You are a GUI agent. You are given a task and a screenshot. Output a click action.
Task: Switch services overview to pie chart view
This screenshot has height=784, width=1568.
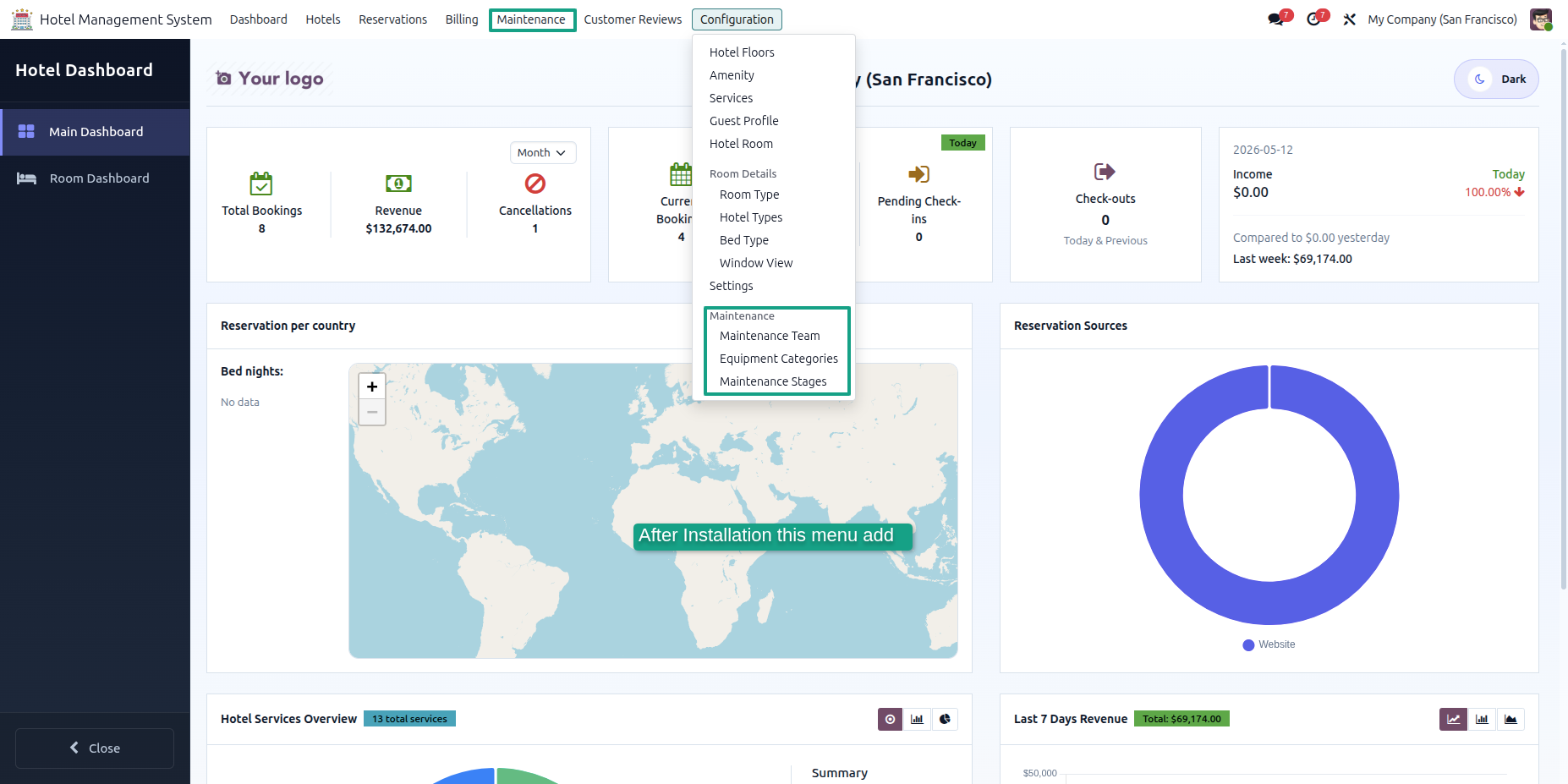click(945, 719)
